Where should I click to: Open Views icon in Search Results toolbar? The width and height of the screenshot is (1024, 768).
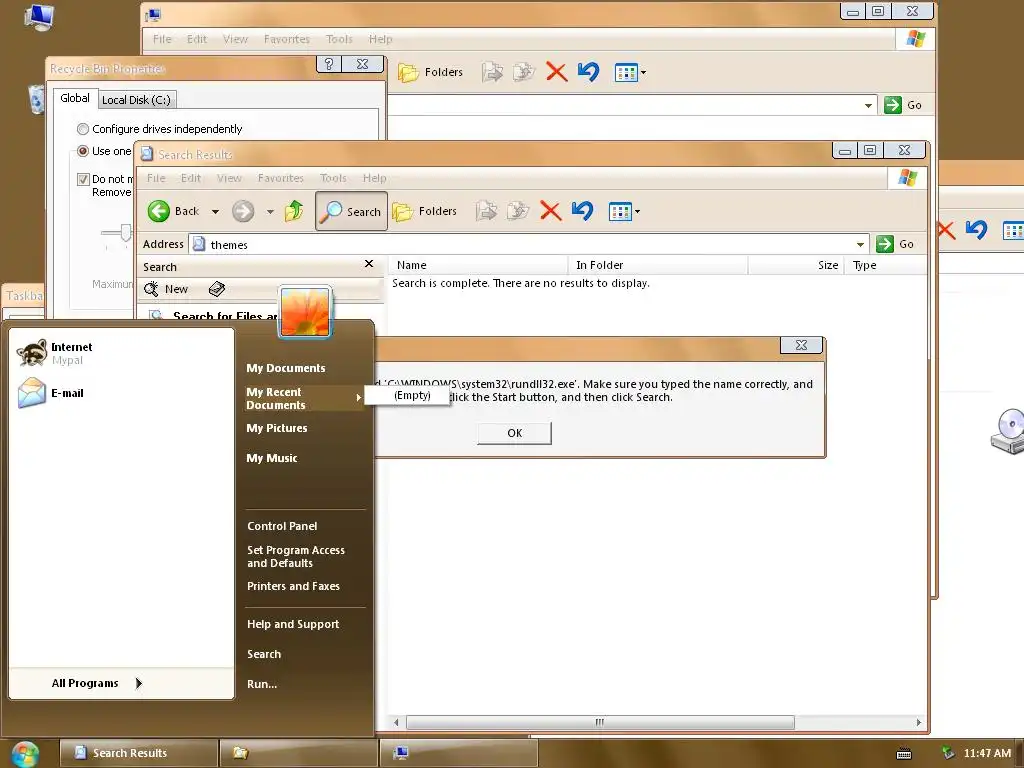(620, 212)
